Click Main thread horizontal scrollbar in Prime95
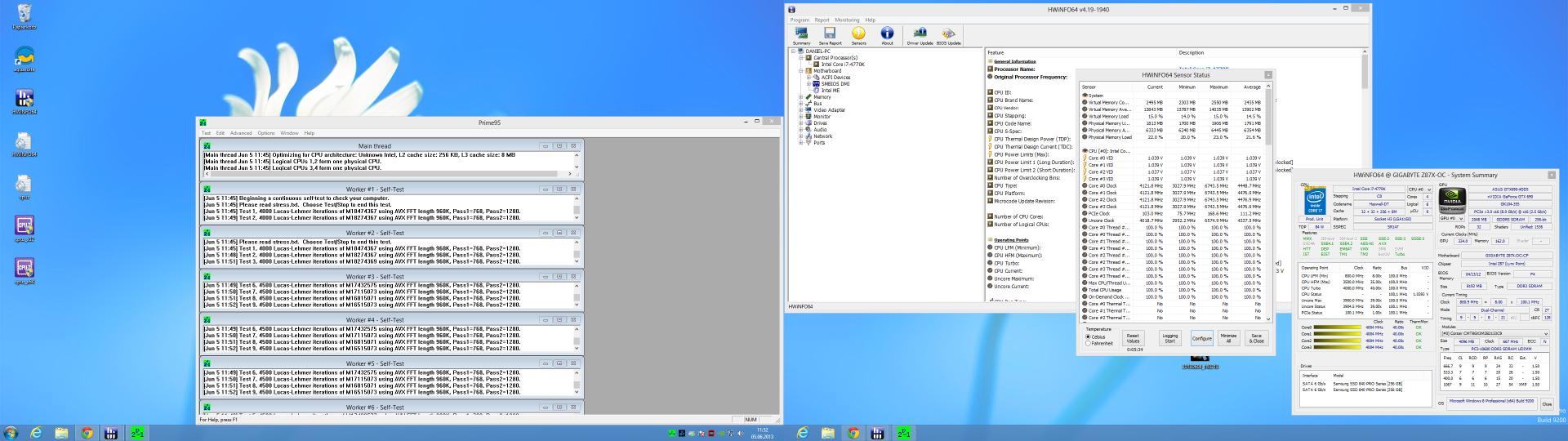This screenshot has height=441, width=1568. 390,174
